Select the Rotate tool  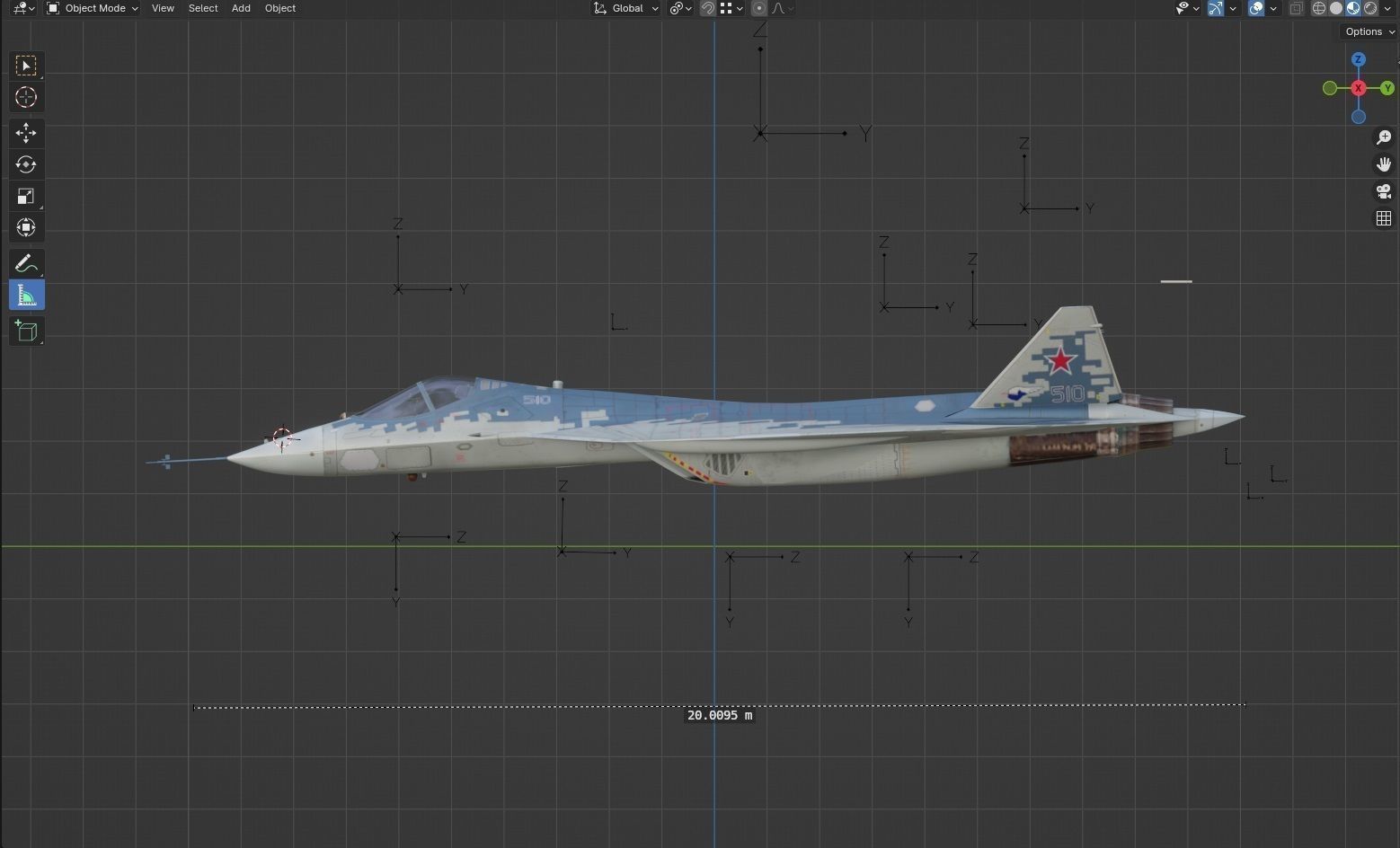tap(26, 164)
